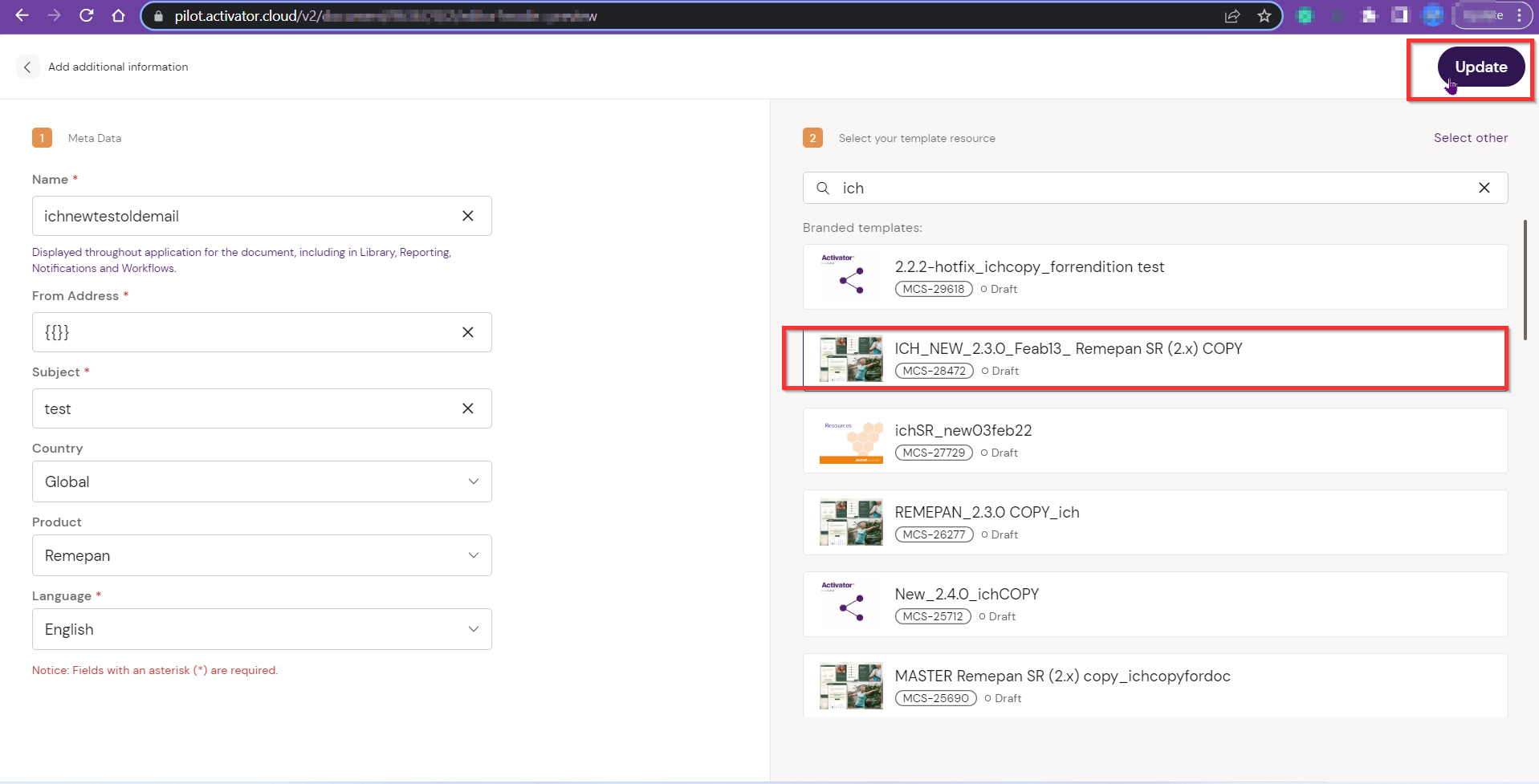Image resolution: width=1539 pixels, height=784 pixels.
Task: Clear the Name field with its X icon
Action: pyautogui.click(x=468, y=216)
